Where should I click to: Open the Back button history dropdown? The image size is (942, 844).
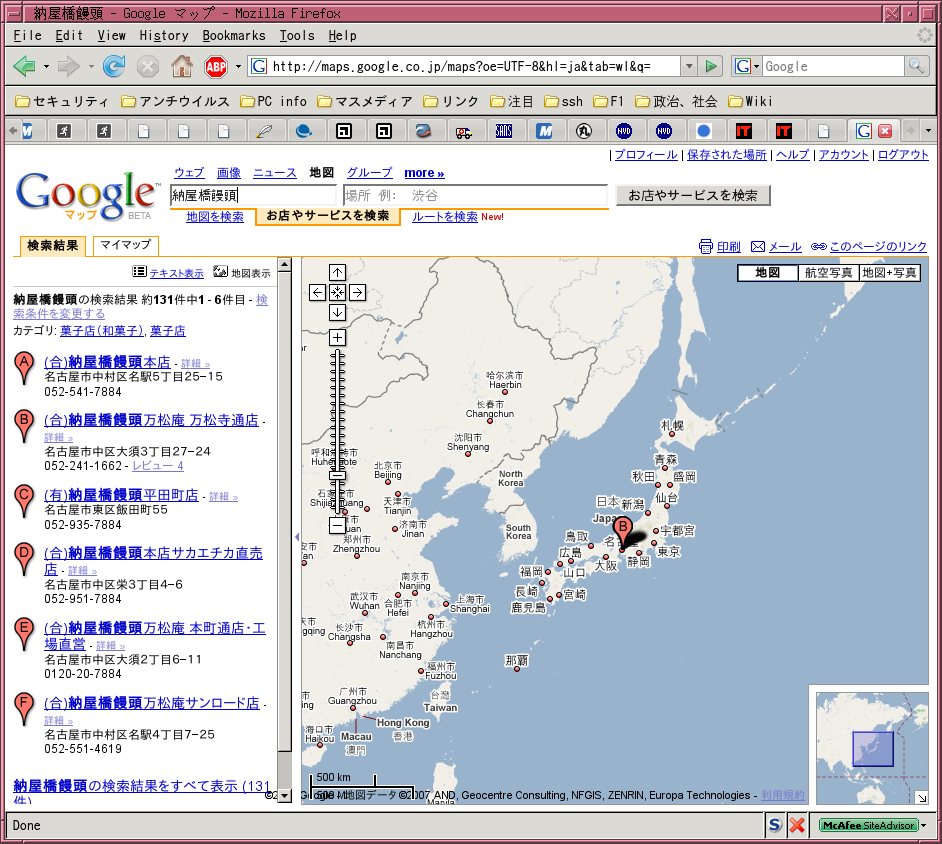(46, 66)
